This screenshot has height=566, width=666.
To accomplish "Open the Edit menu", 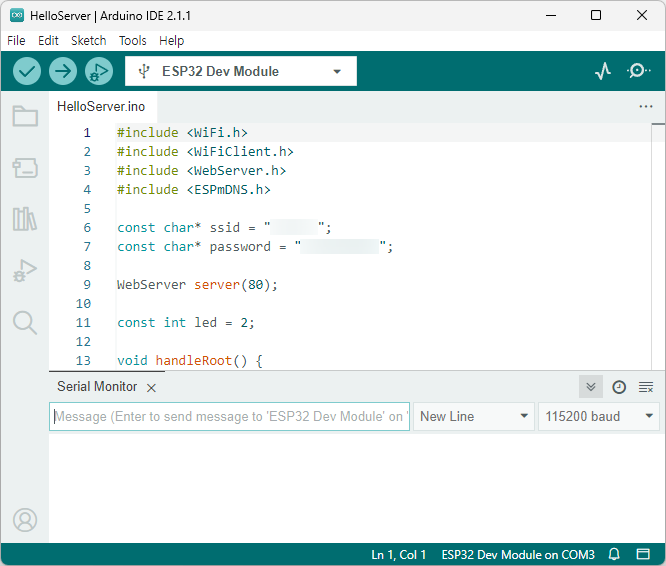I will pyautogui.click(x=48, y=41).
